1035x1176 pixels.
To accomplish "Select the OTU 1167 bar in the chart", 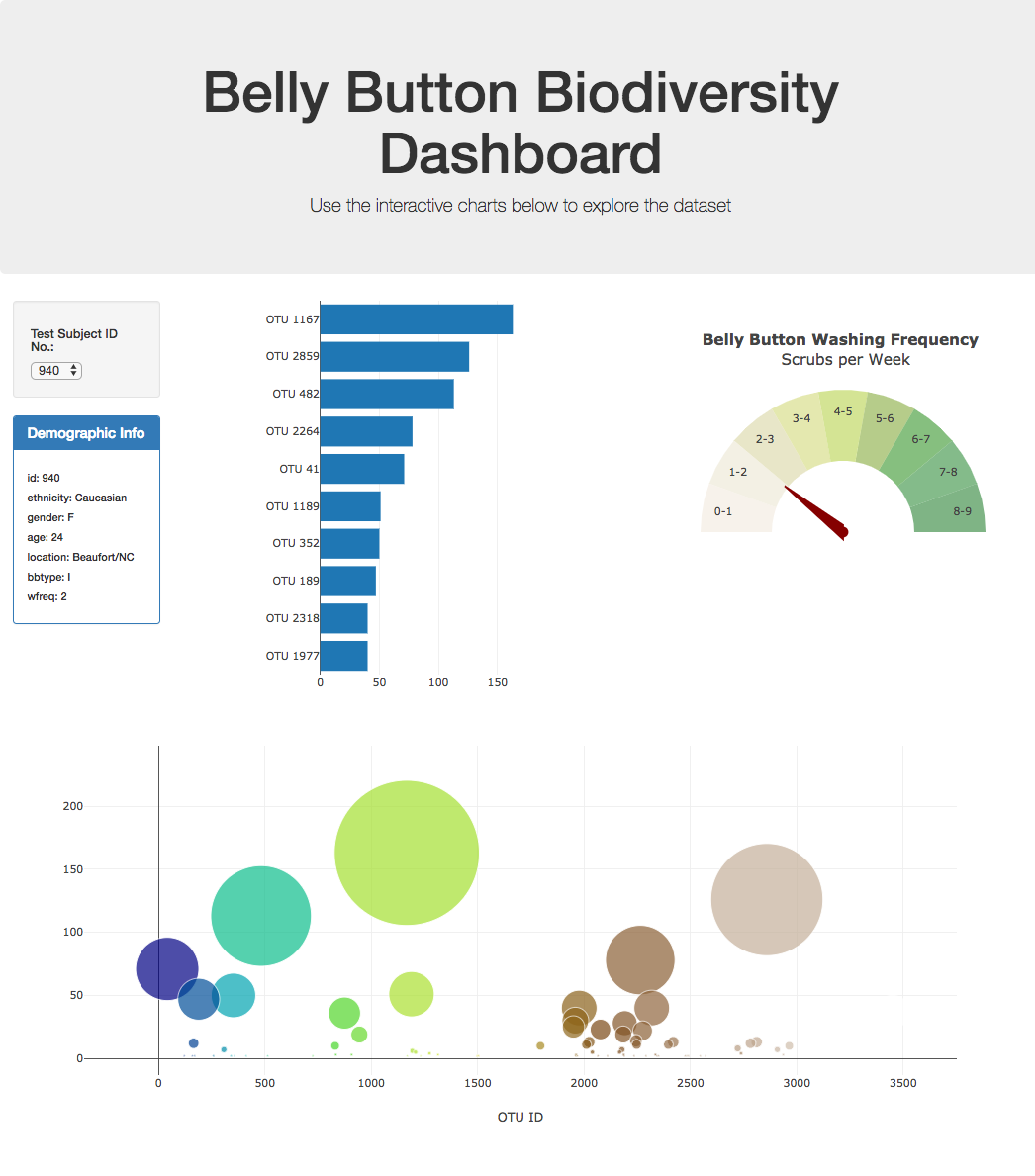I will (416, 318).
